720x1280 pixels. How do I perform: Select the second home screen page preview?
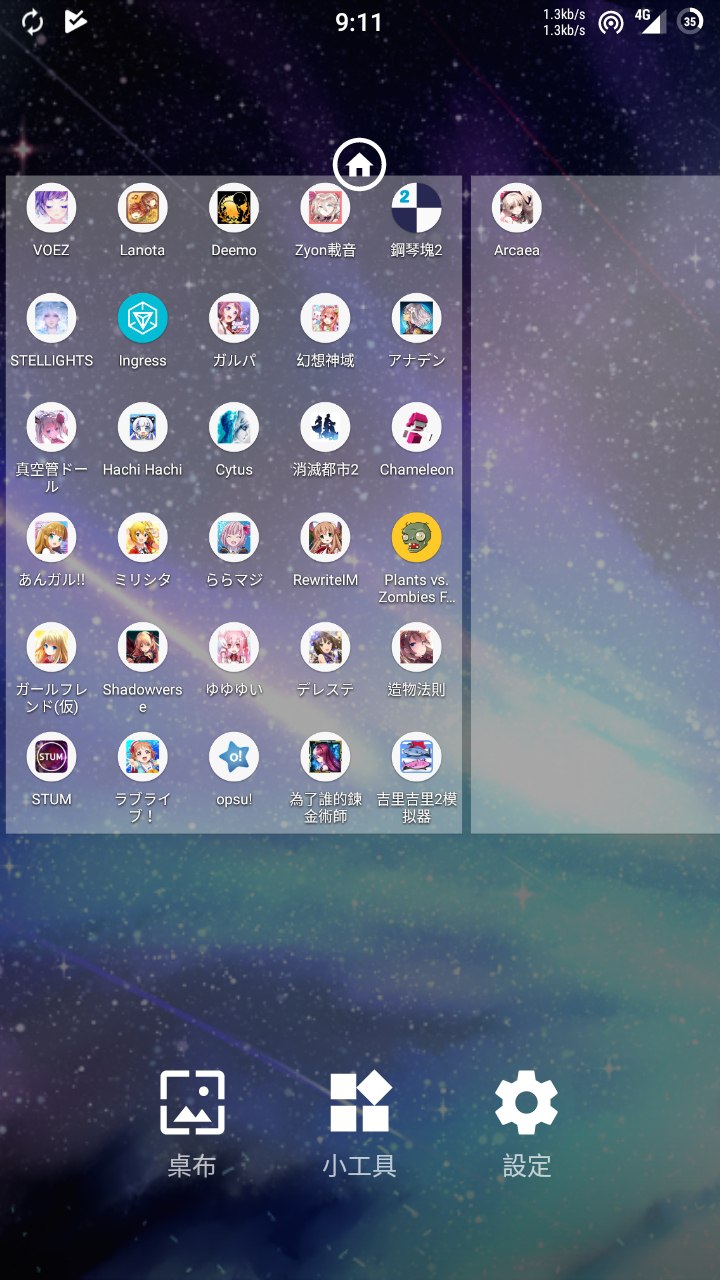click(595, 504)
